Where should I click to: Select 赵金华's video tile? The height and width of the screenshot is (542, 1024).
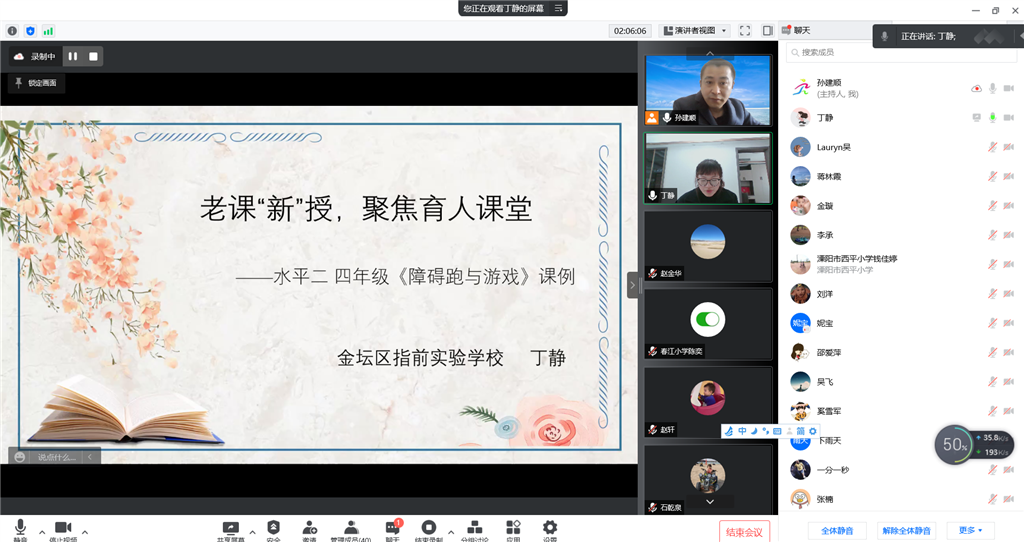click(708, 246)
